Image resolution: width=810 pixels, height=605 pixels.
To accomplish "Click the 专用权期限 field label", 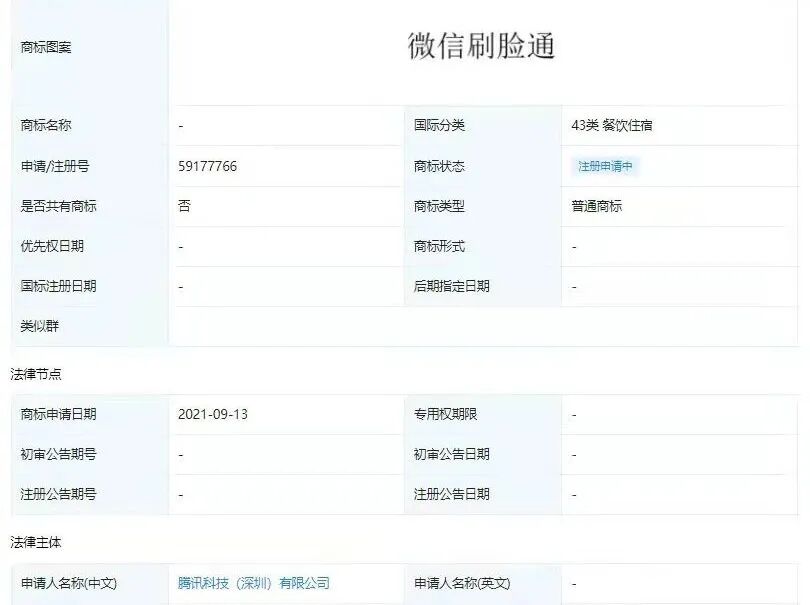I will (x=445, y=414).
